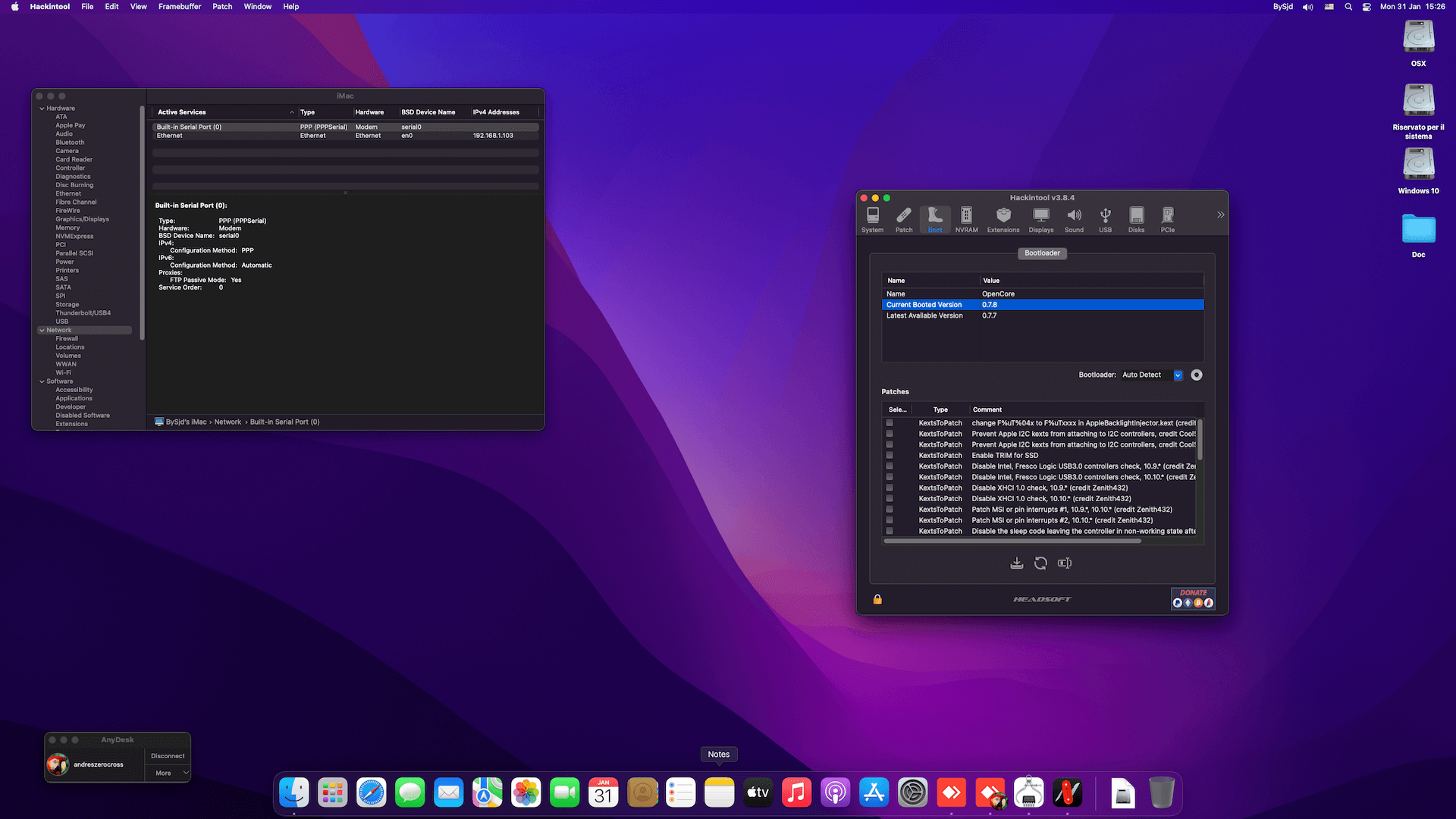1456x819 pixels.
Task: Collapse the Network section in the sidebar
Action: tap(42, 331)
